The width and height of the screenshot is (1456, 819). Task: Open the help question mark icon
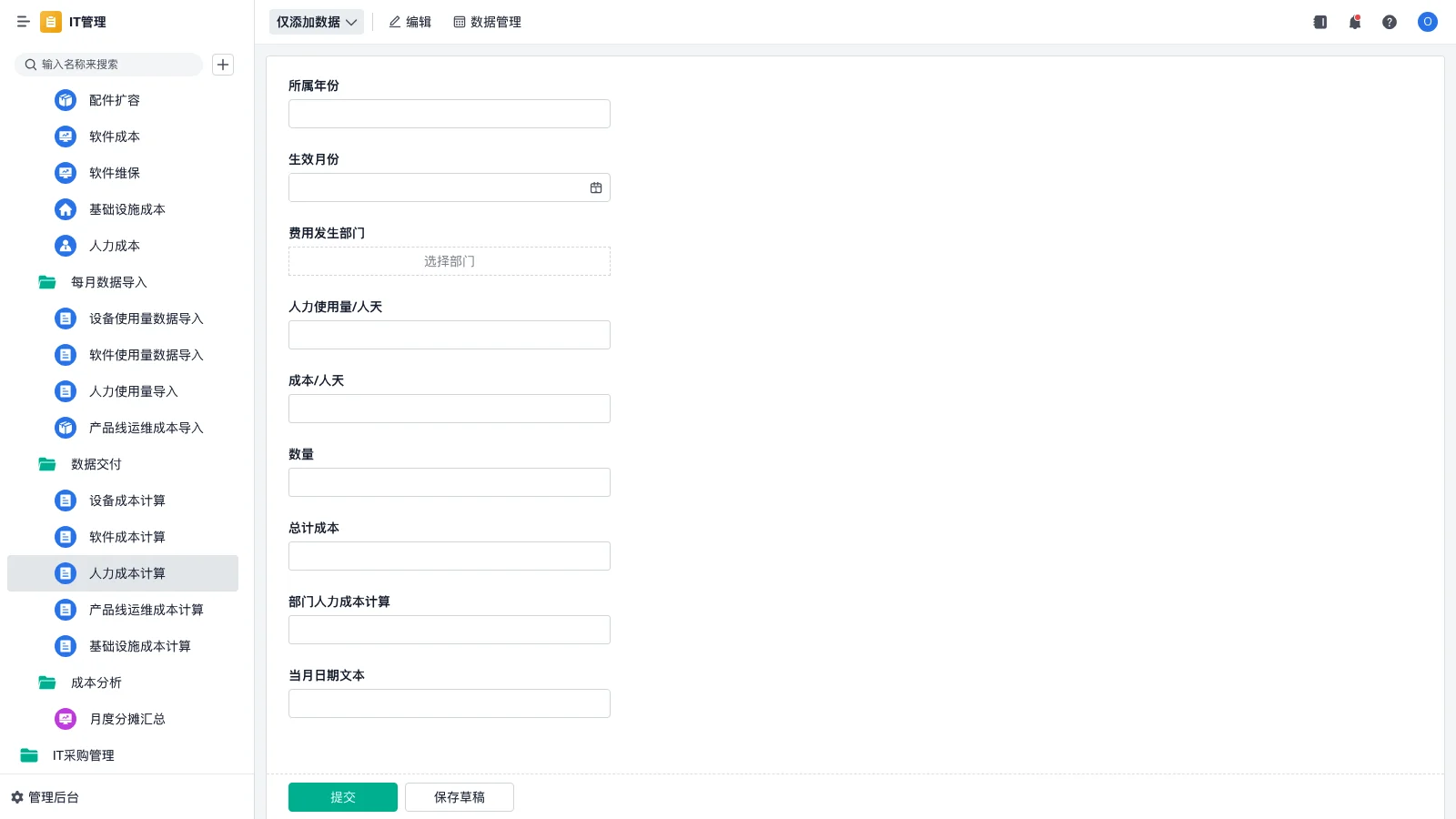[1390, 22]
